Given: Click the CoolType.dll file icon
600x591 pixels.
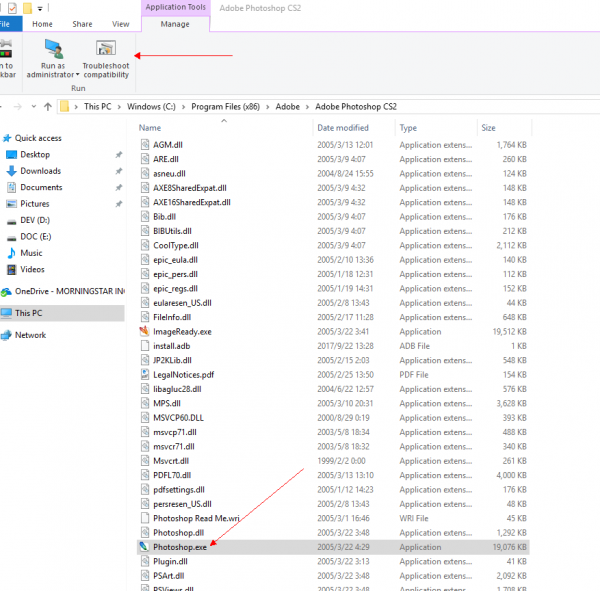Looking at the screenshot, I should tap(145, 245).
